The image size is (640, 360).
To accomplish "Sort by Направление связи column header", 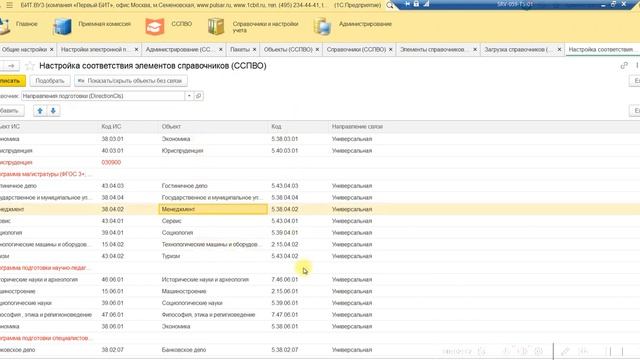I will [357, 127].
